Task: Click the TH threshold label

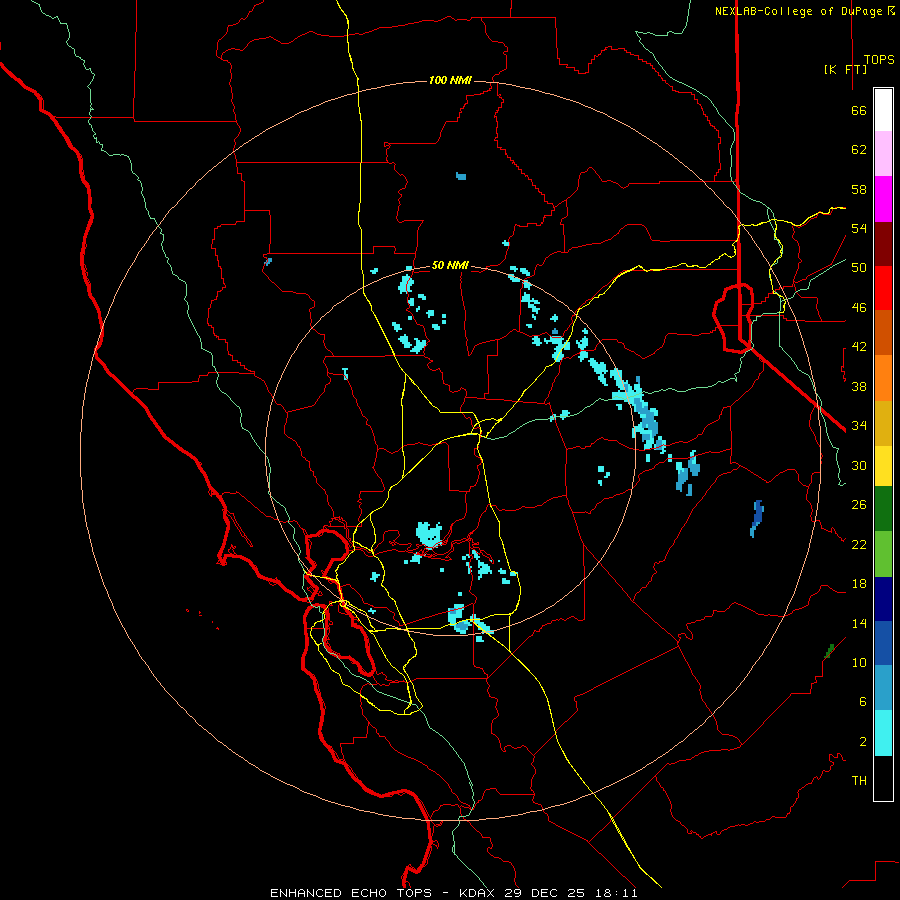Action: tap(859, 781)
